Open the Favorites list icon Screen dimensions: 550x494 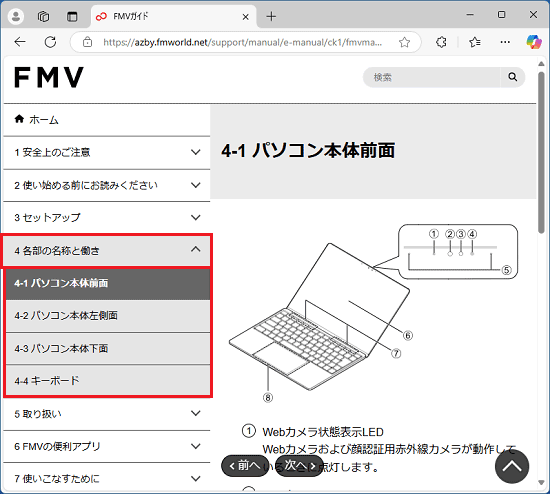(x=475, y=42)
